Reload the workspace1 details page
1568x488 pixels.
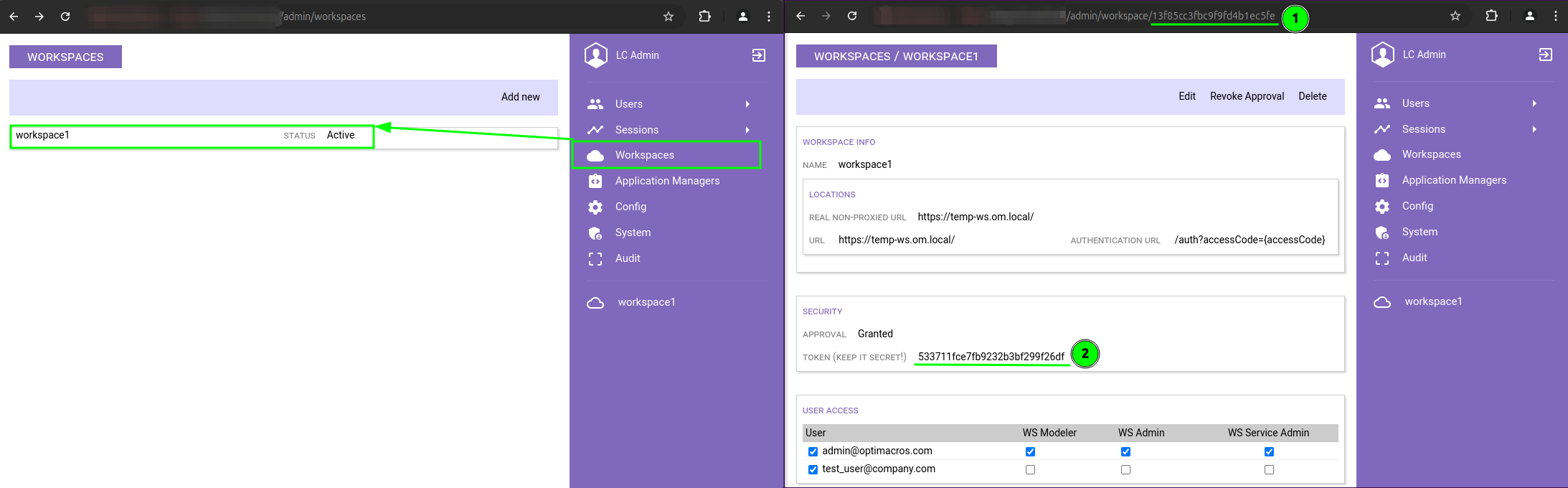pyautogui.click(x=852, y=16)
